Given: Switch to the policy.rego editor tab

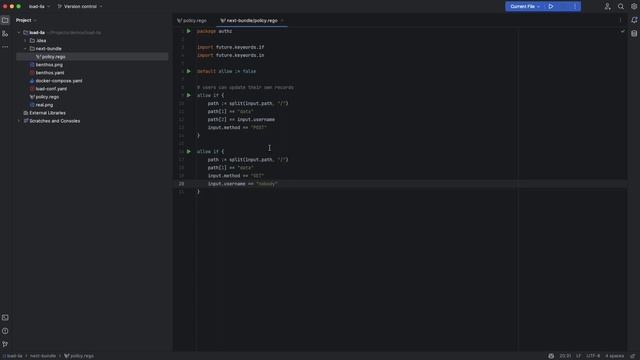Looking at the screenshot, I should (x=192, y=20).
